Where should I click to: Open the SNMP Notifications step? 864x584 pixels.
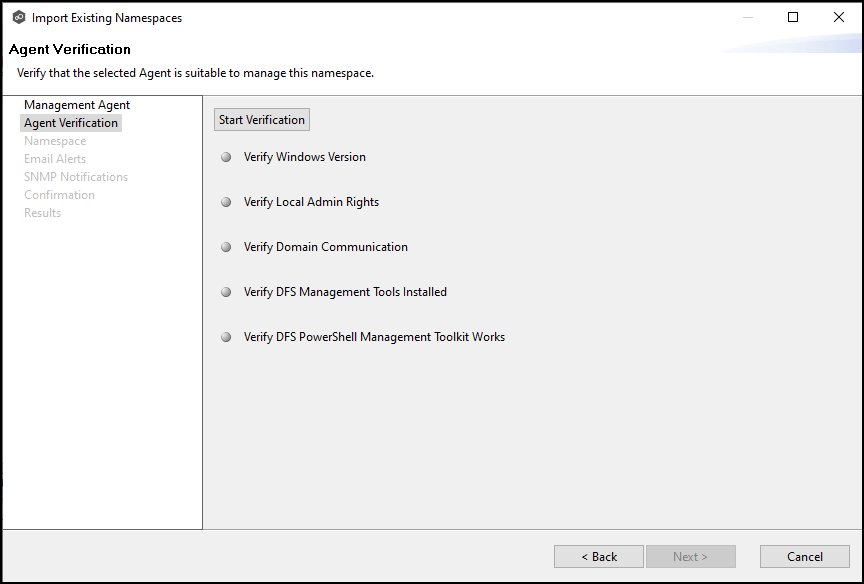(x=76, y=177)
